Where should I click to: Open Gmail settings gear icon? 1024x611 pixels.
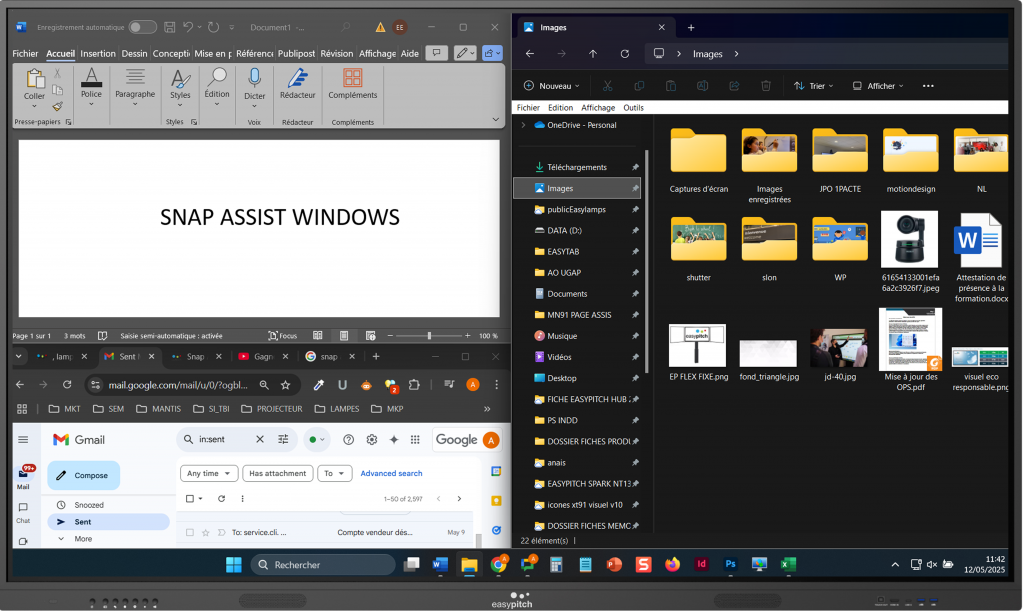(x=372, y=439)
